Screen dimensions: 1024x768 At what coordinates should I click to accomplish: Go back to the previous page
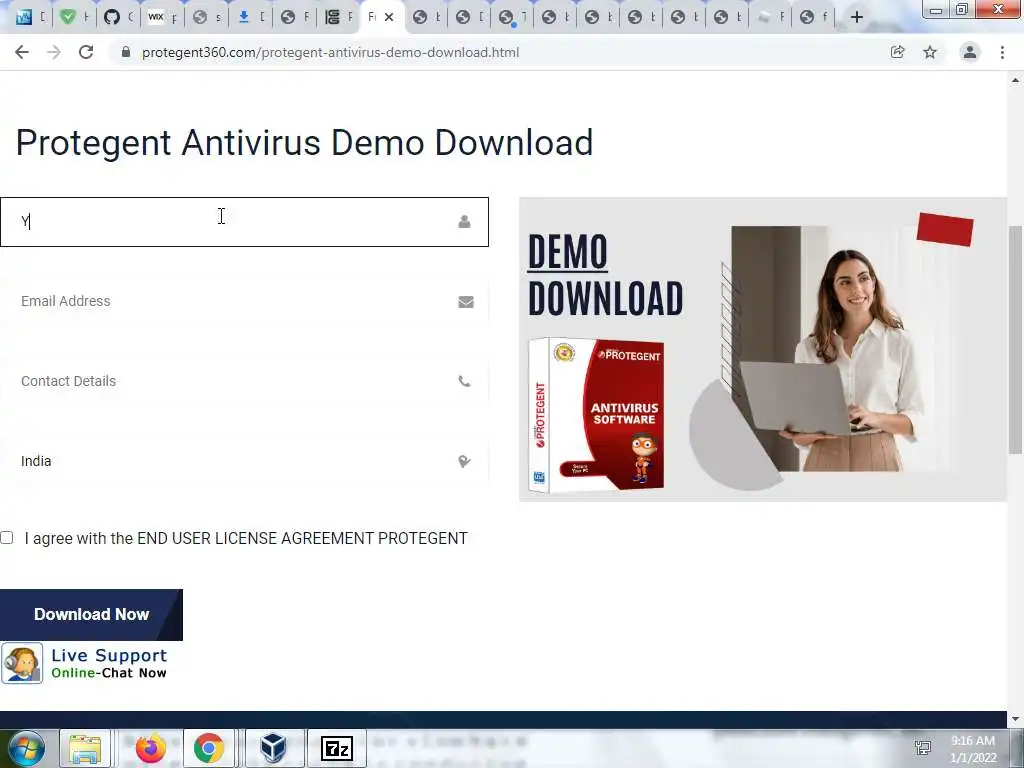coord(22,52)
